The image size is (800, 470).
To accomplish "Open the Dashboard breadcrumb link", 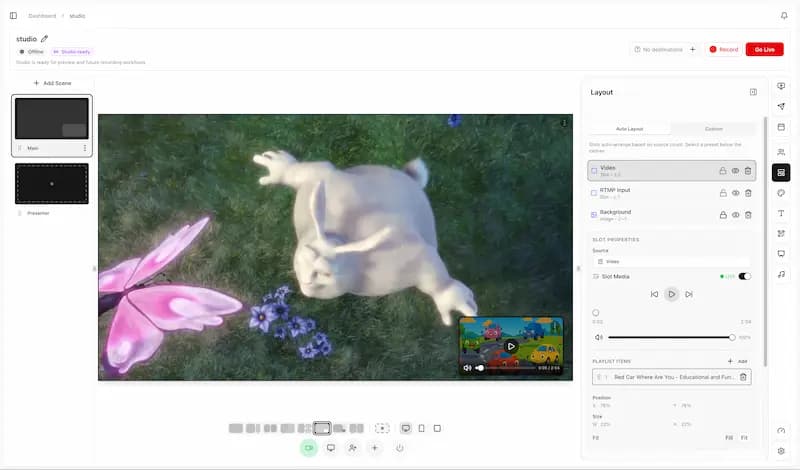I will coord(42,16).
